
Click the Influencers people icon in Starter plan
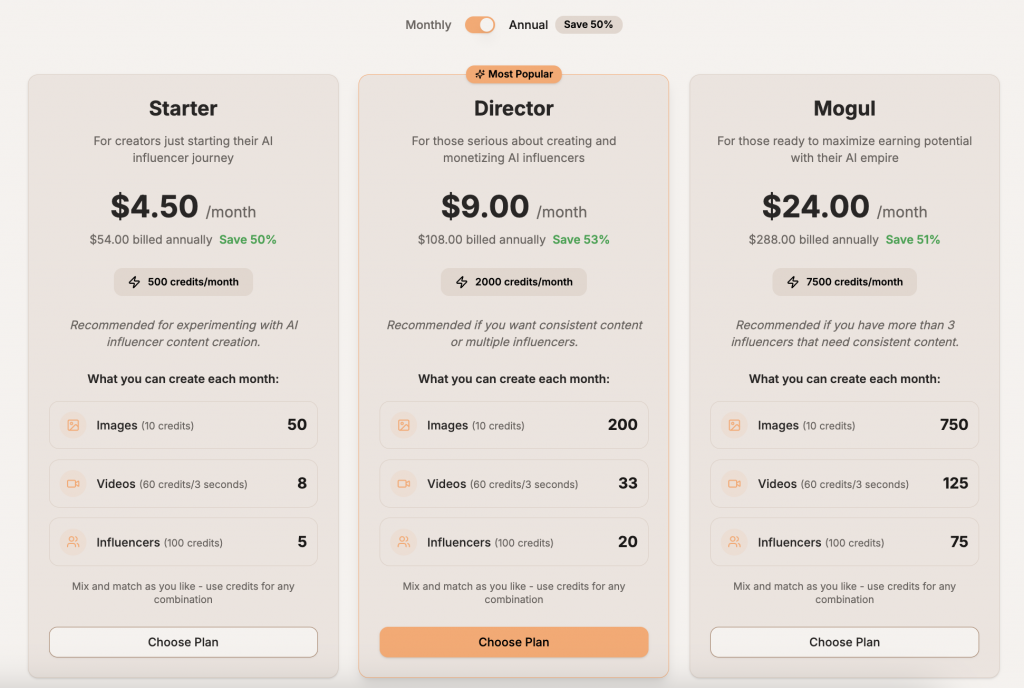tap(73, 542)
